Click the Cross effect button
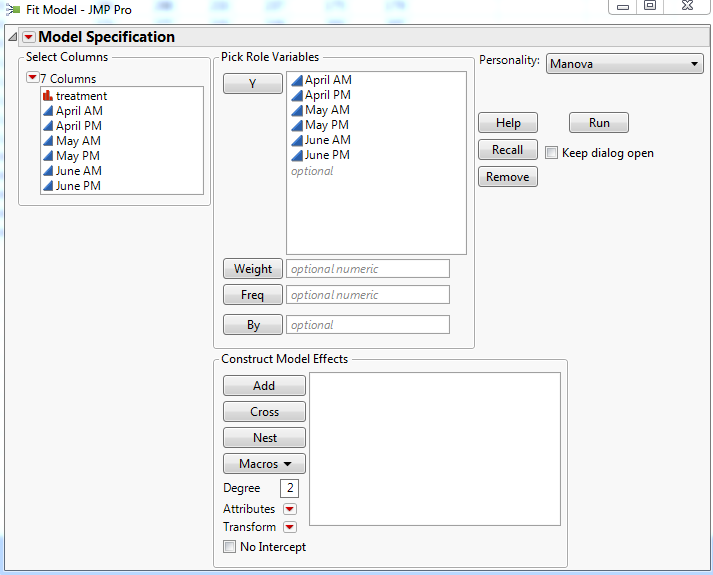Image resolution: width=713 pixels, height=575 pixels. [264, 411]
